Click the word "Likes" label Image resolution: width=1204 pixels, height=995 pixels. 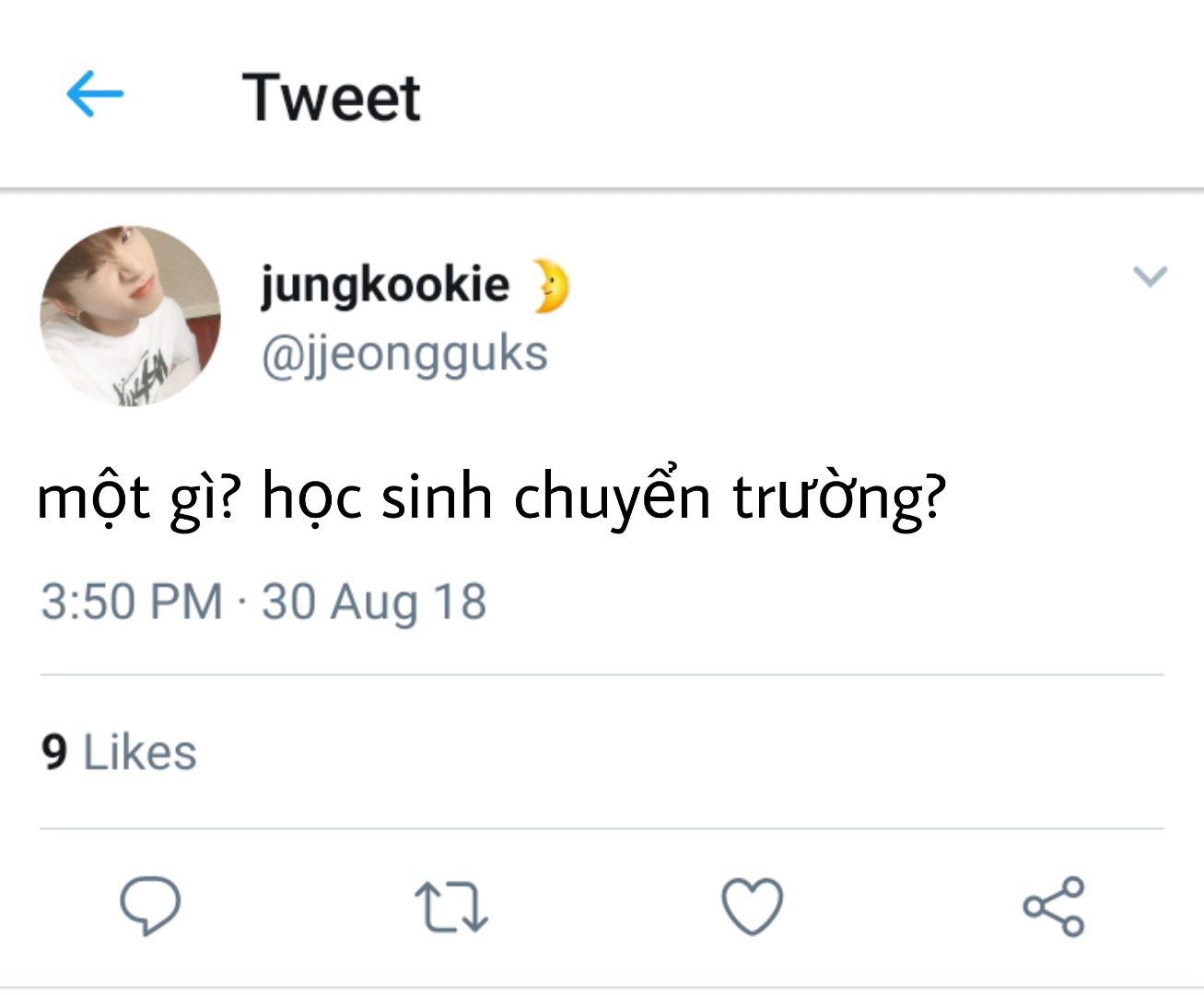(140, 752)
